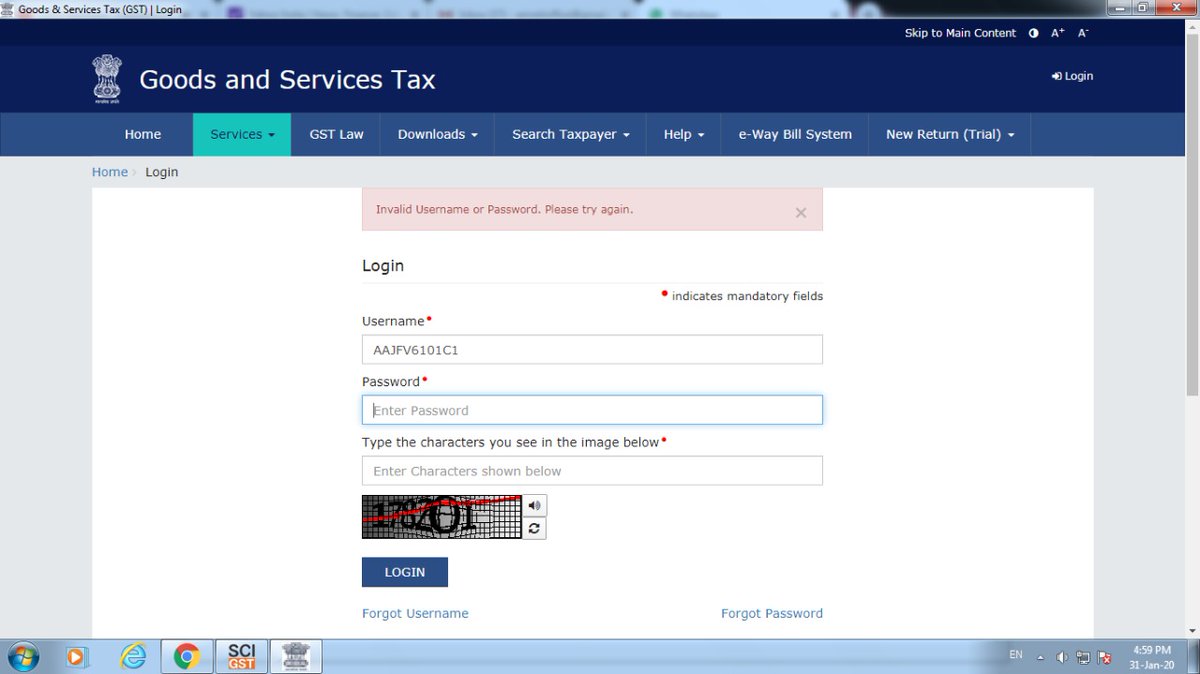Open the Action Center flag icon

pos(1105,658)
